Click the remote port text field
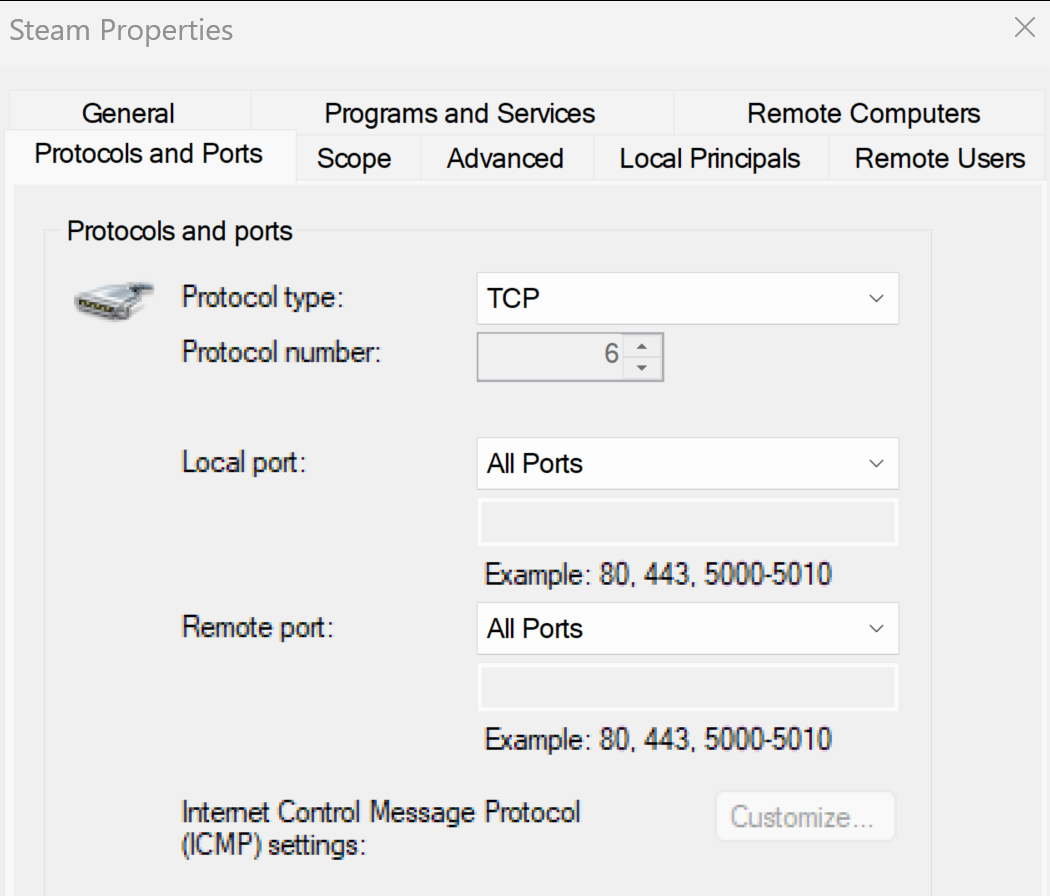This screenshot has height=896, width=1050. (688, 687)
